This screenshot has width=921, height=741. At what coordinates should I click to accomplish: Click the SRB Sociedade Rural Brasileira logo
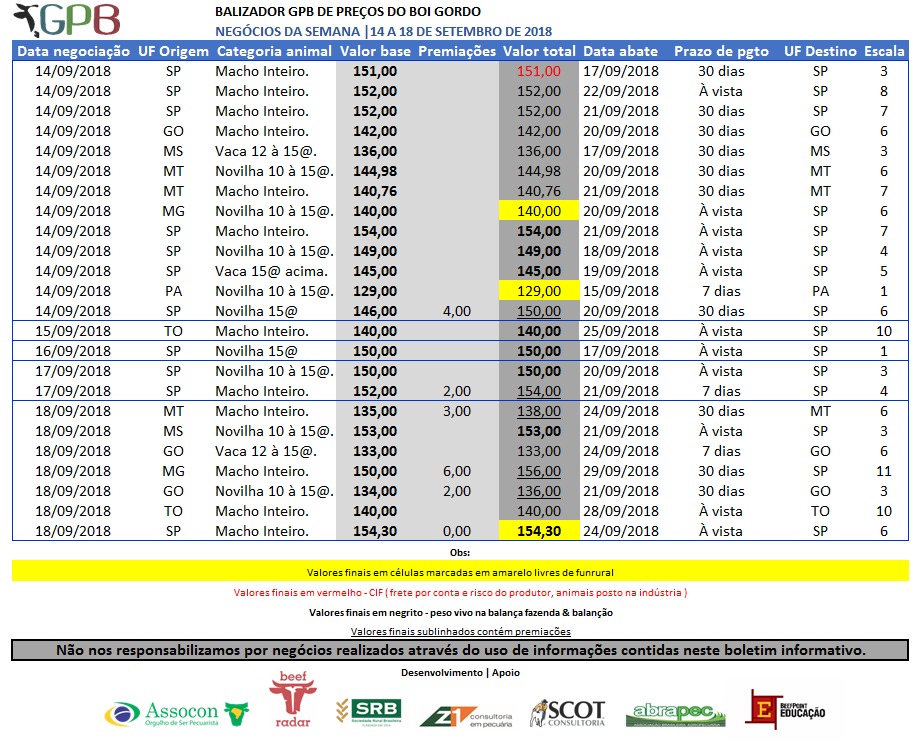click(x=369, y=712)
